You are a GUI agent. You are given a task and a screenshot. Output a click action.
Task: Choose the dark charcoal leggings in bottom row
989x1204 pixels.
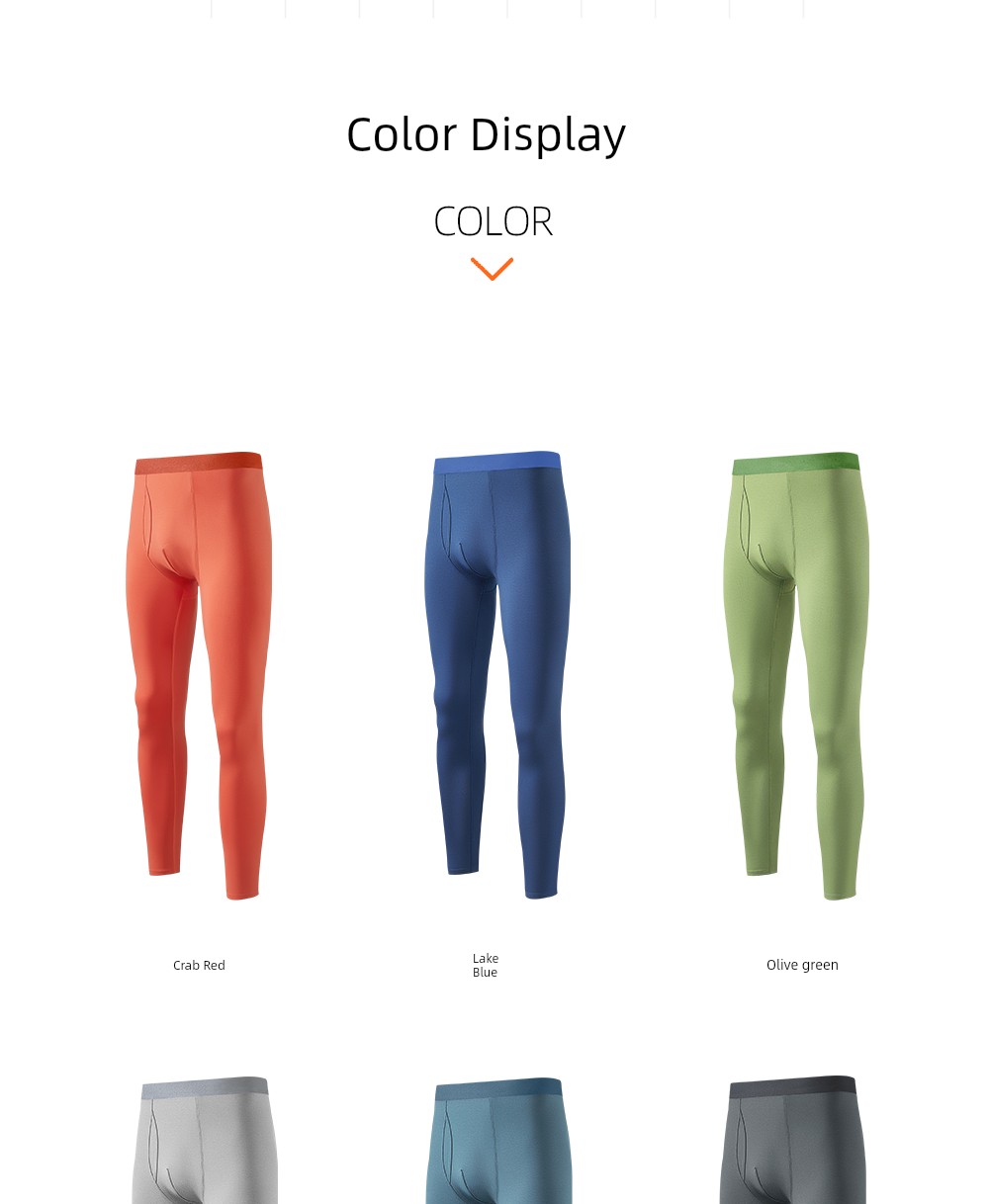click(x=793, y=1140)
